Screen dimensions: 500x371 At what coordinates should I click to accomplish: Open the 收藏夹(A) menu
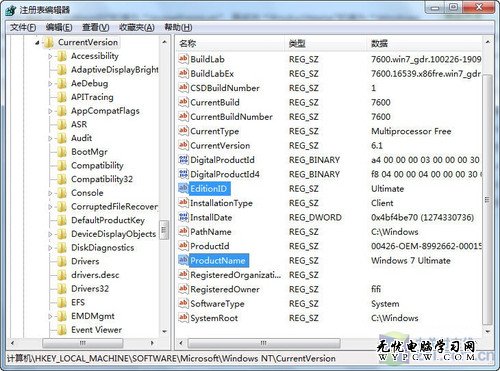[137, 27]
